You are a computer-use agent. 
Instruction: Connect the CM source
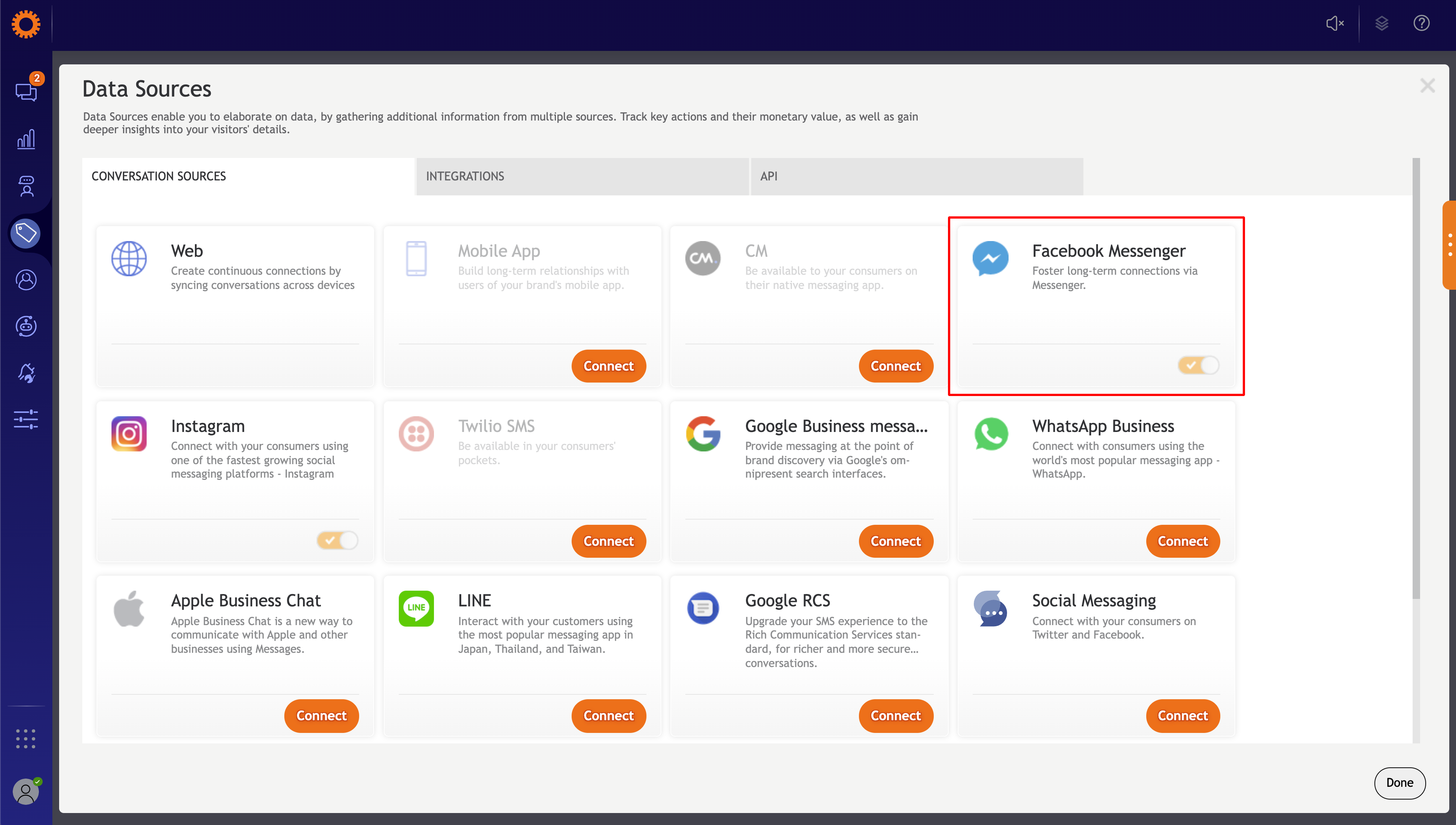[x=896, y=366]
